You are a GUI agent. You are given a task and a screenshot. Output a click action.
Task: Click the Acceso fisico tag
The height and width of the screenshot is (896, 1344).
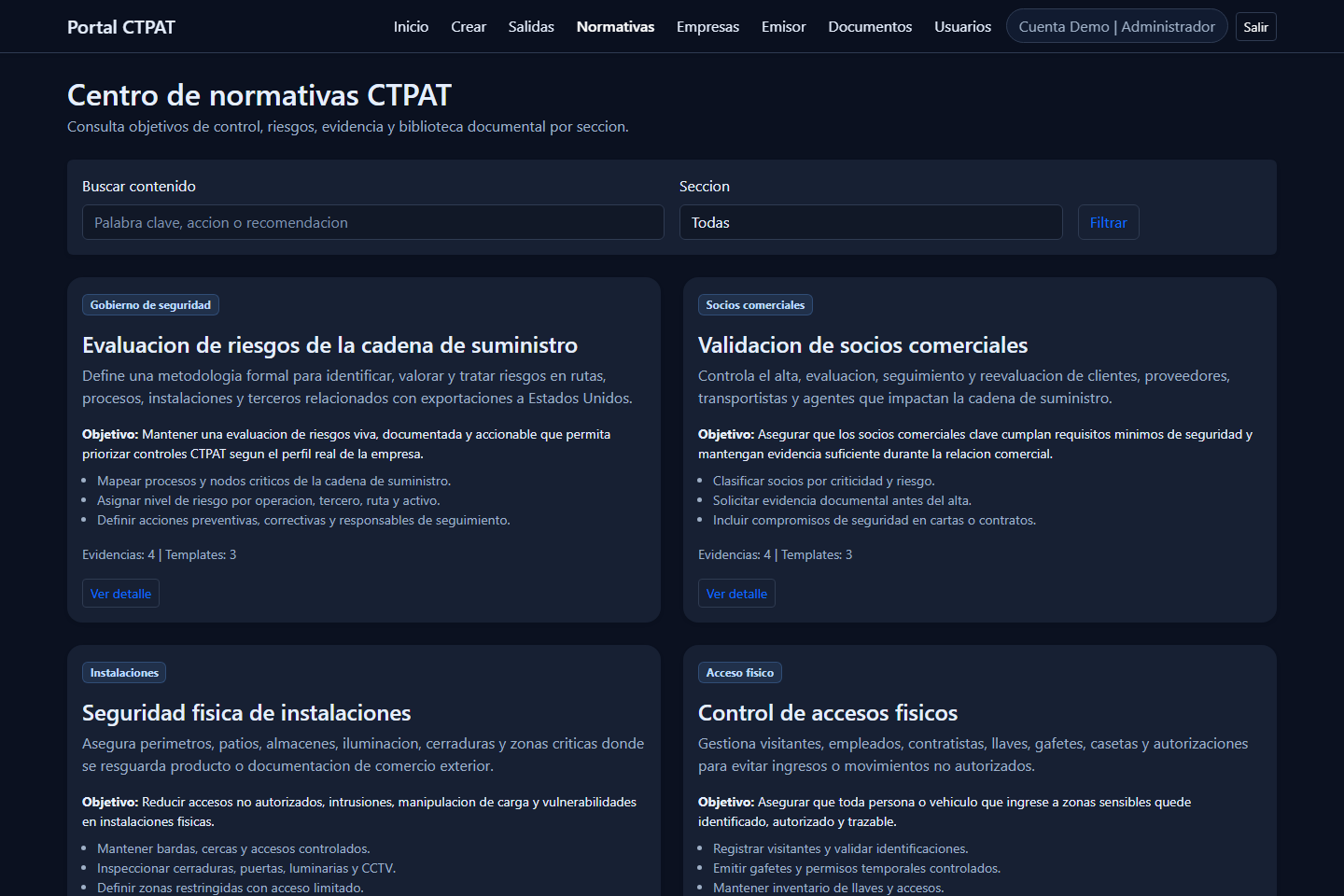[x=740, y=673]
